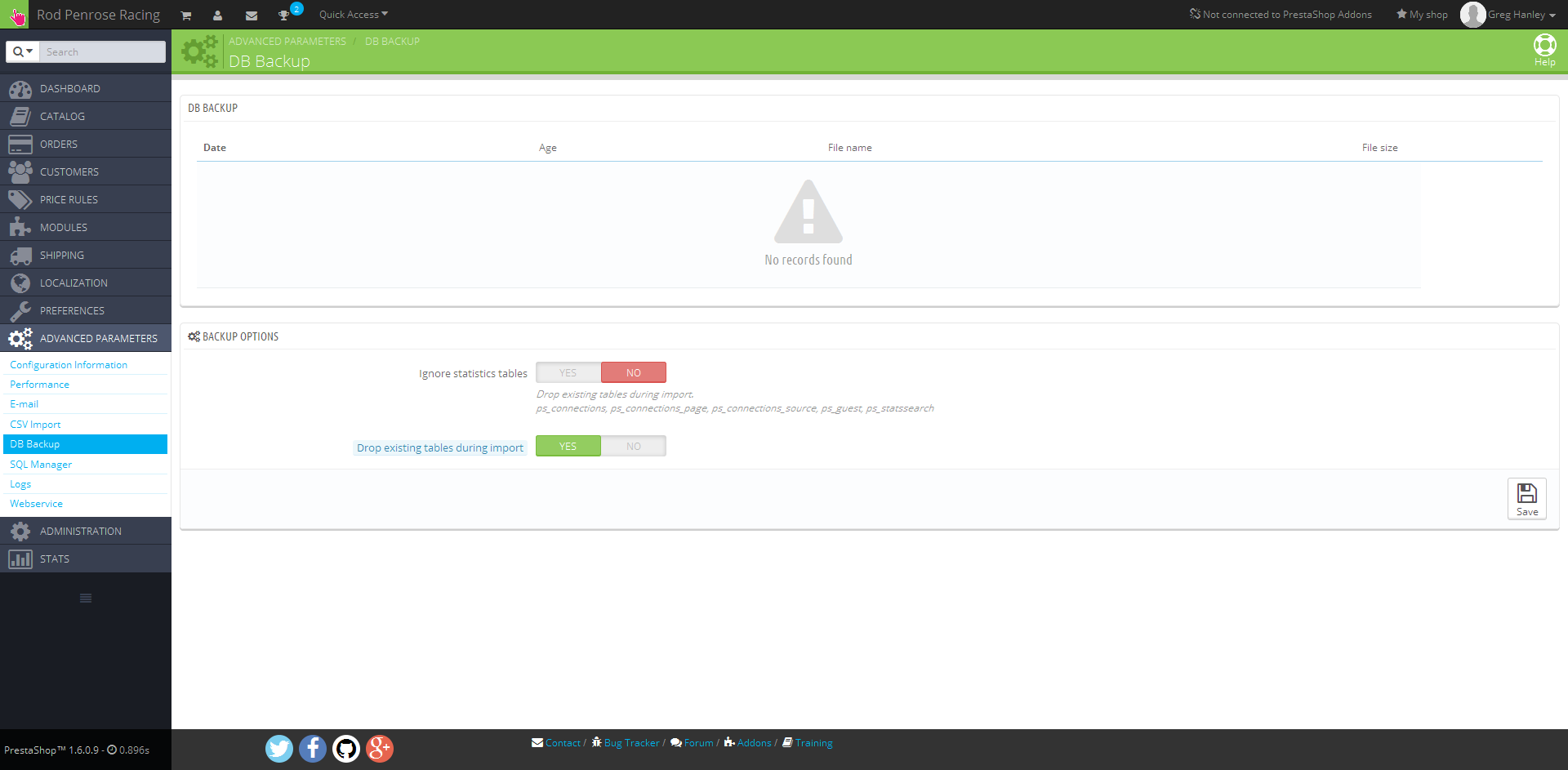Viewport: 1568px width, 770px height.
Task: Click the shopping cart icon in top bar
Action: [186, 16]
